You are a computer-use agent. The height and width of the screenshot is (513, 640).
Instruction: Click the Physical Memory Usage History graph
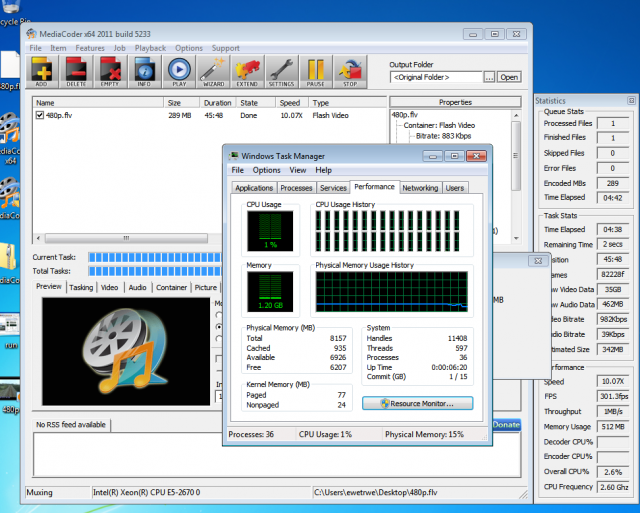pyautogui.click(x=391, y=291)
